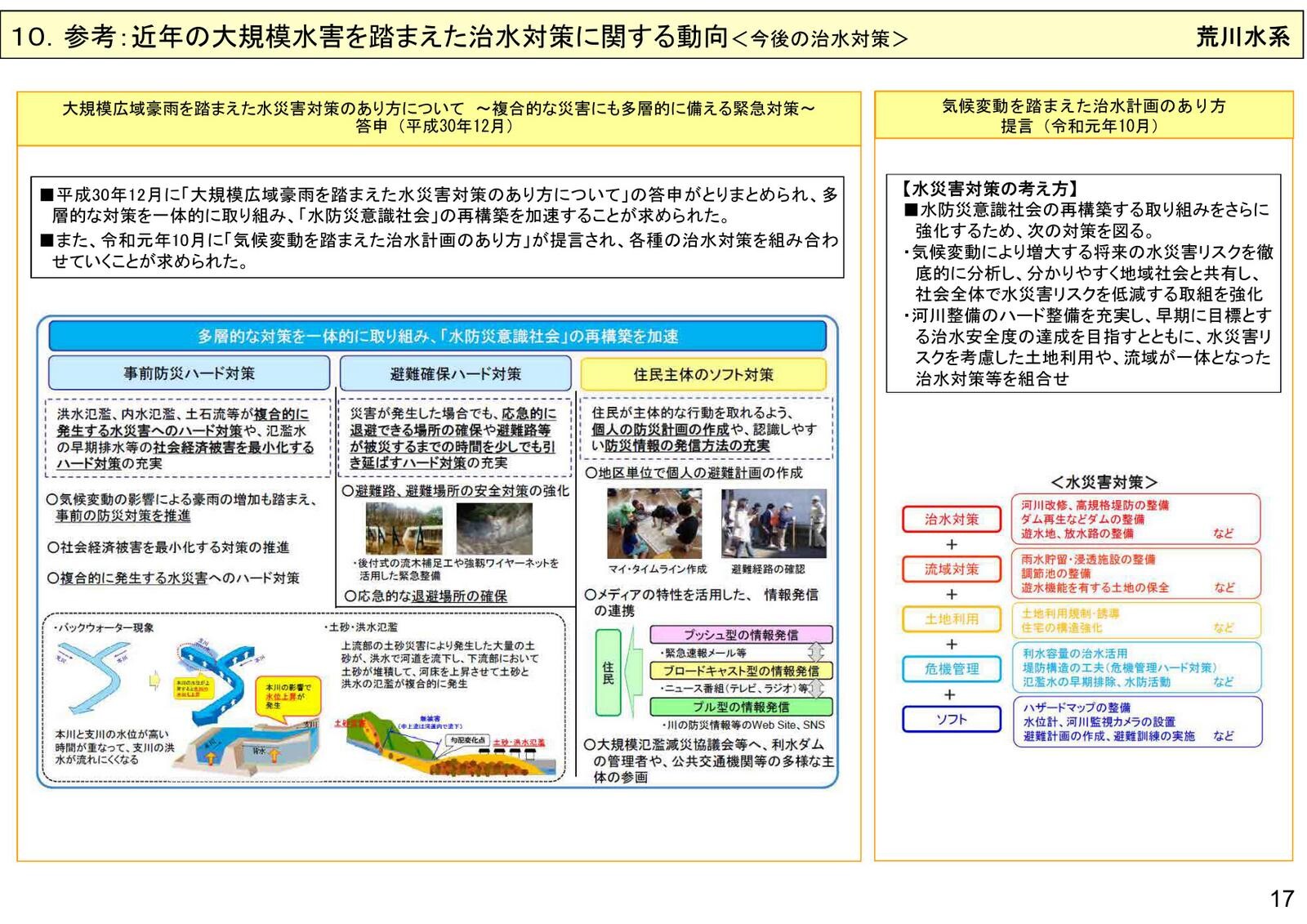Select the text 土地利用規制・誘導

pyautogui.click(x=1069, y=613)
